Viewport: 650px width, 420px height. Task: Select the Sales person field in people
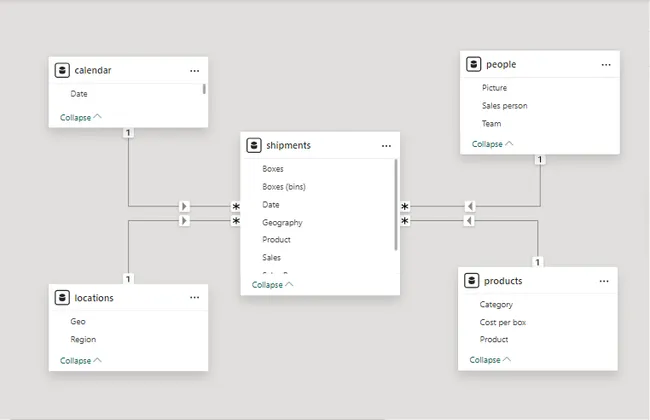(504, 106)
